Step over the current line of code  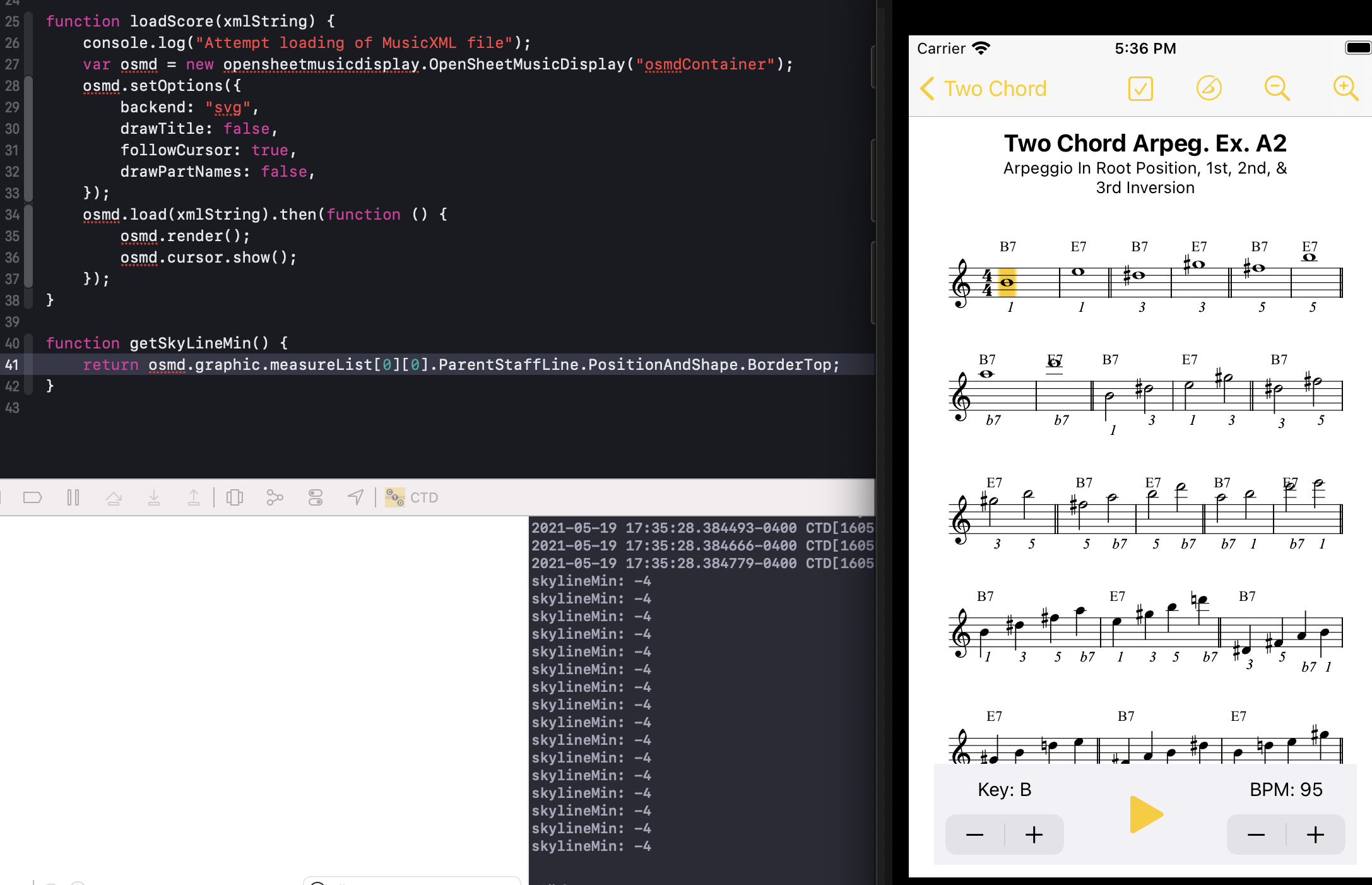114,497
